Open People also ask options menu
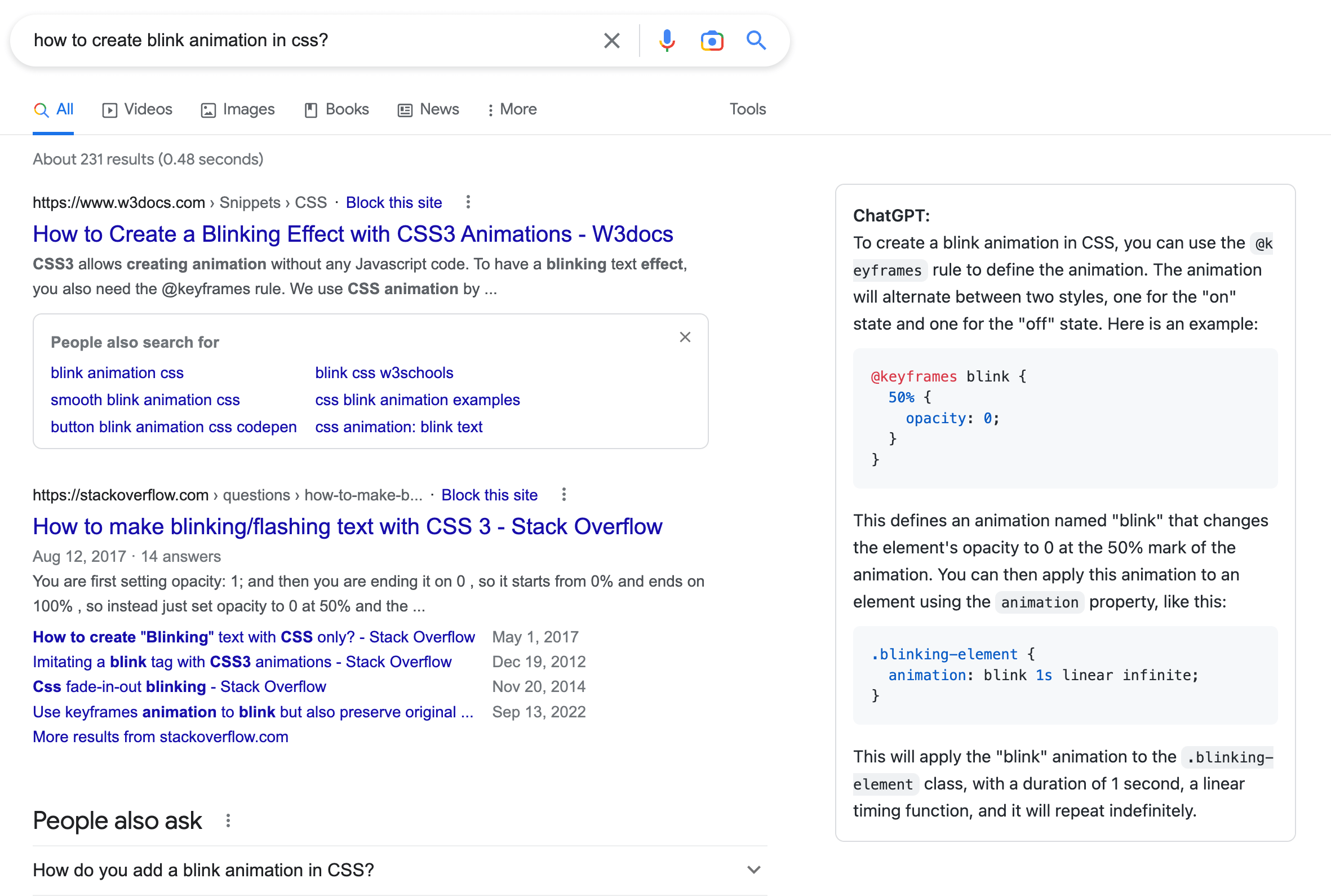Screen dimensions: 1331x896 [x=228, y=820]
